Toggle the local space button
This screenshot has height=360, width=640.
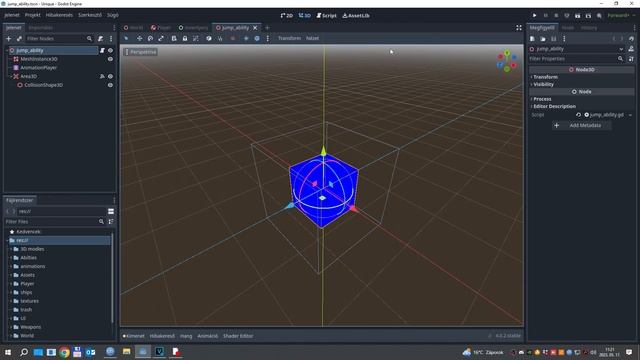point(209,38)
